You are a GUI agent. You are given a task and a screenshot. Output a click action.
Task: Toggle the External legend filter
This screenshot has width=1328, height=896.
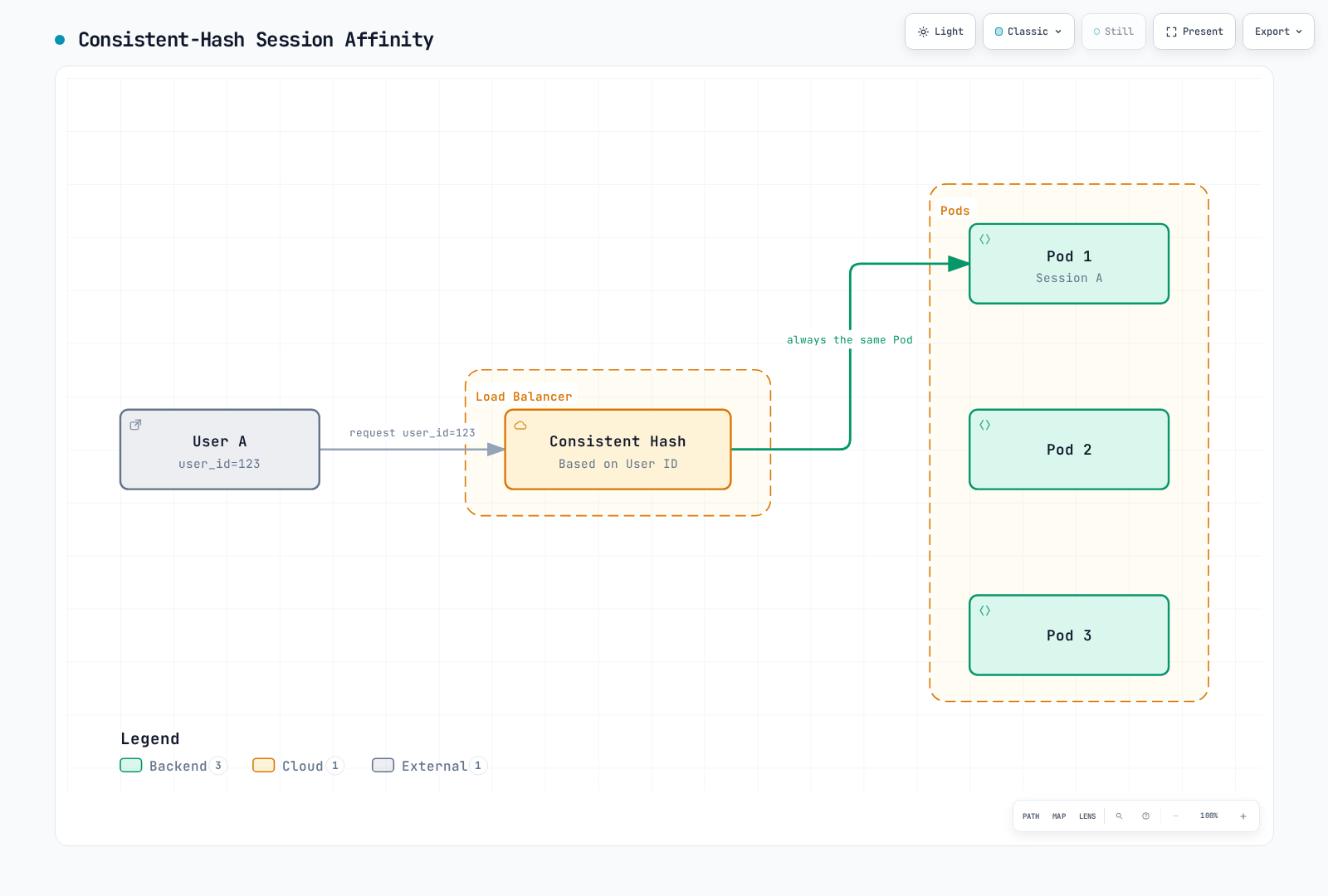430,766
